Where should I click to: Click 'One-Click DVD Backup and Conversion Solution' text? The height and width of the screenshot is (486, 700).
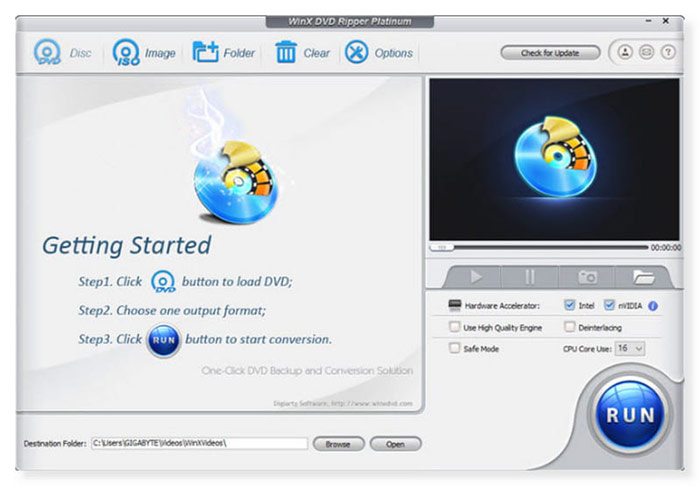[307, 371]
